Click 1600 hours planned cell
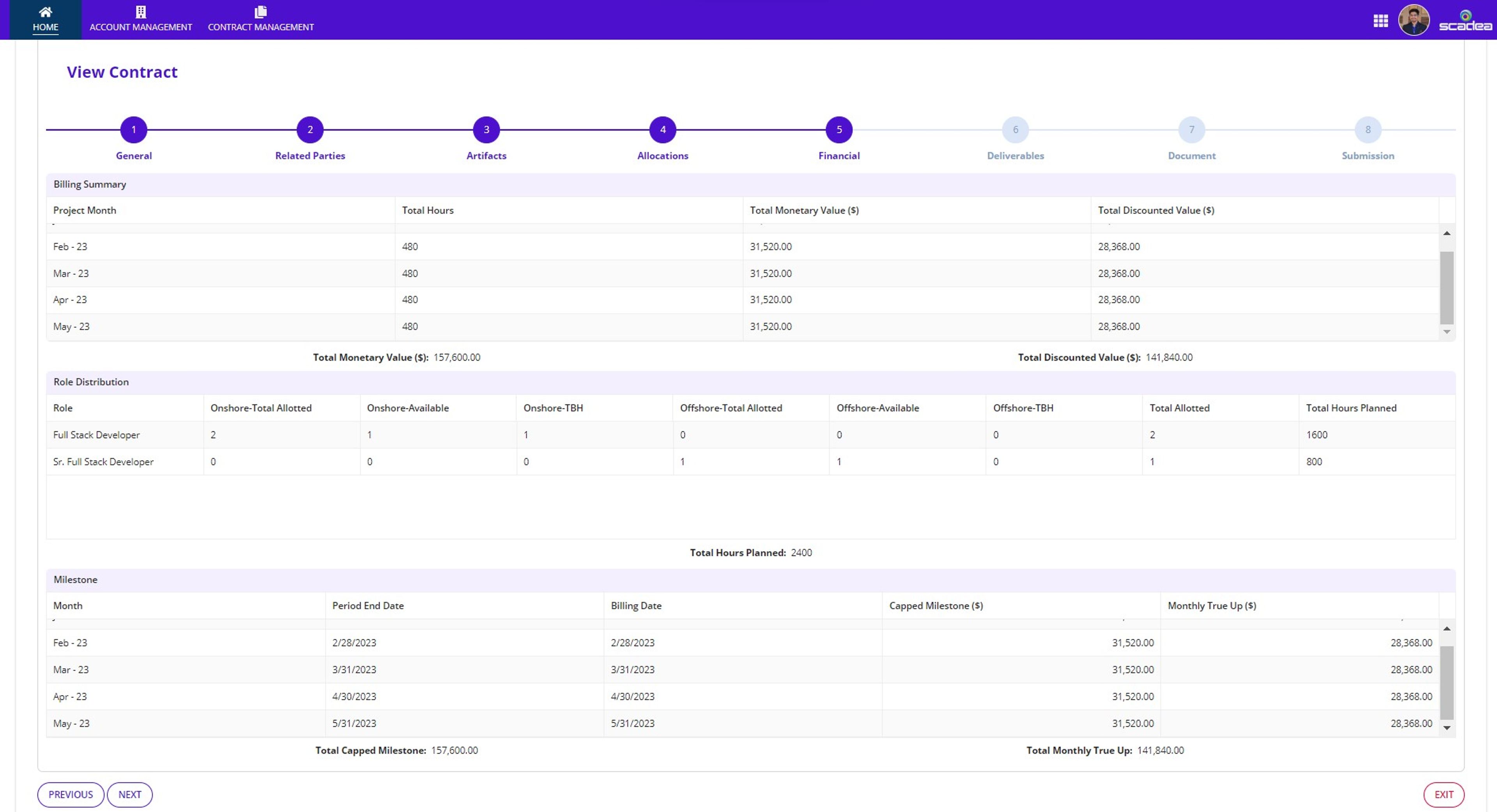Screen dimensions: 1497x812 pos(1377,435)
